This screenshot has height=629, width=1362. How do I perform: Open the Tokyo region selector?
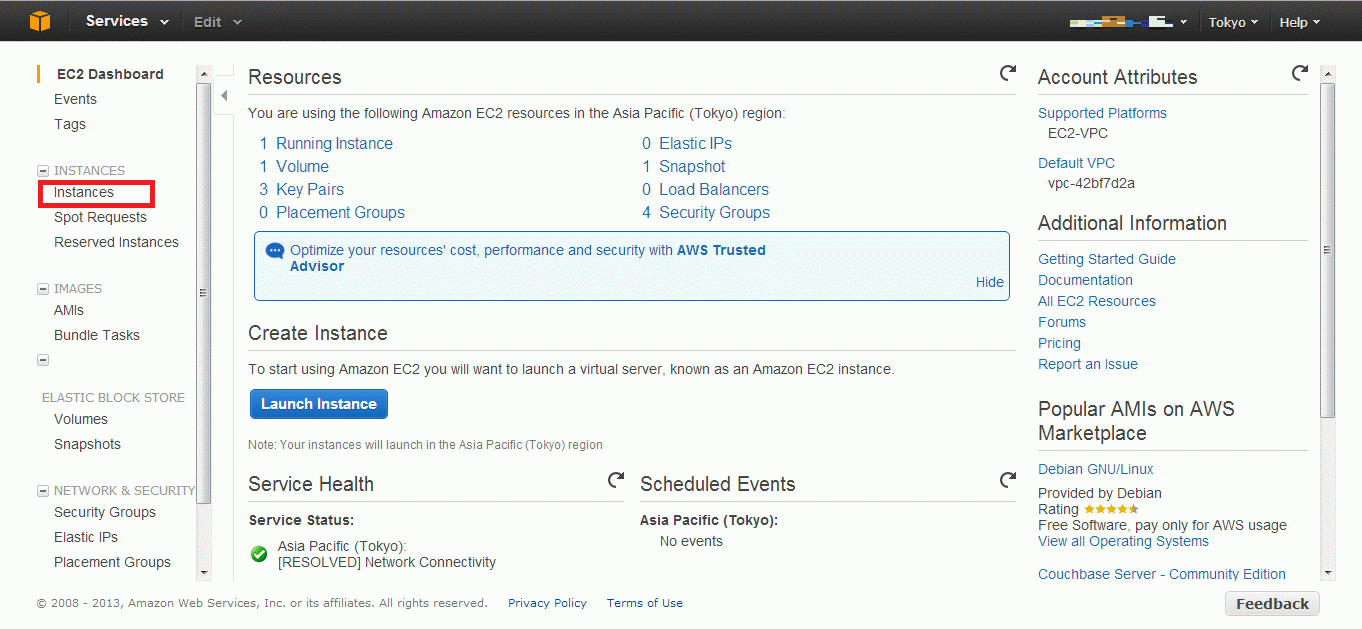coord(1233,22)
